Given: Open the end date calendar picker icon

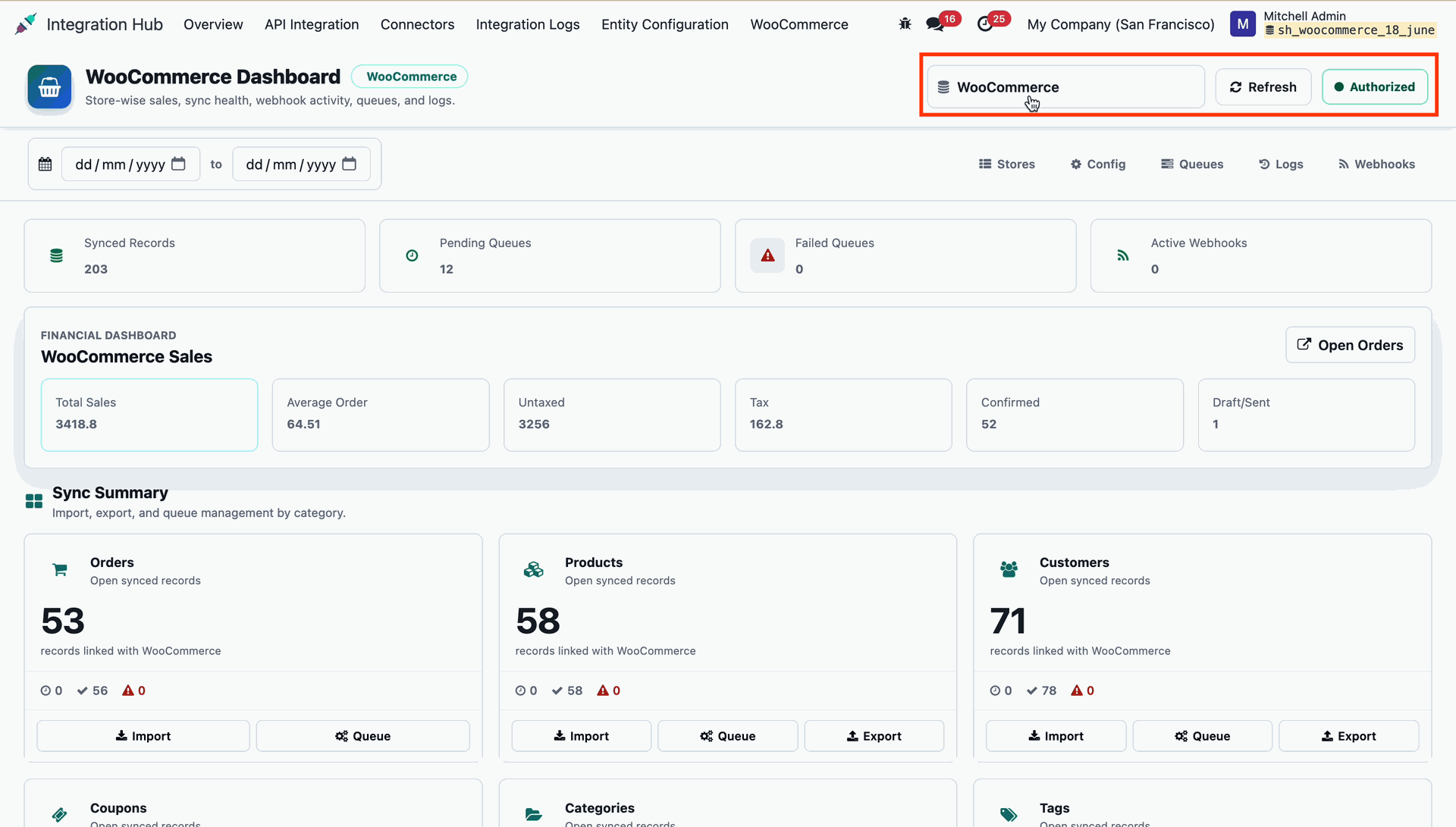Looking at the screenshot, I should (349, 164).
